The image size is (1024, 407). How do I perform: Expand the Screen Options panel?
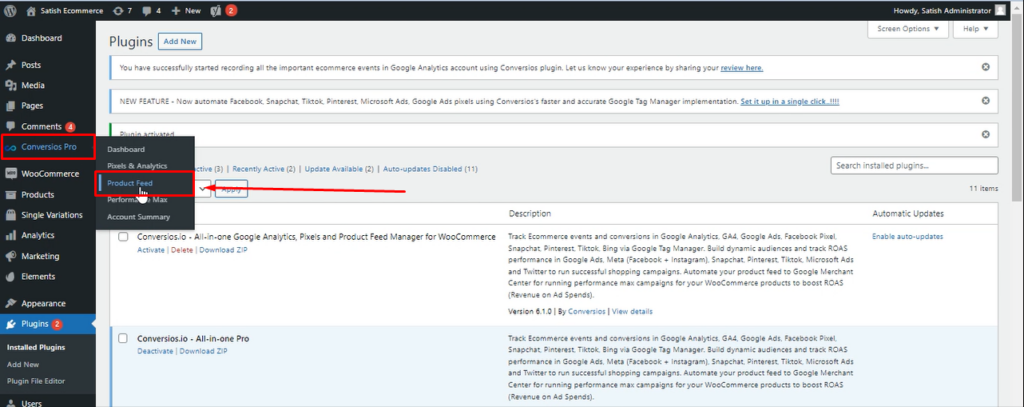click(x=908, y=29)
